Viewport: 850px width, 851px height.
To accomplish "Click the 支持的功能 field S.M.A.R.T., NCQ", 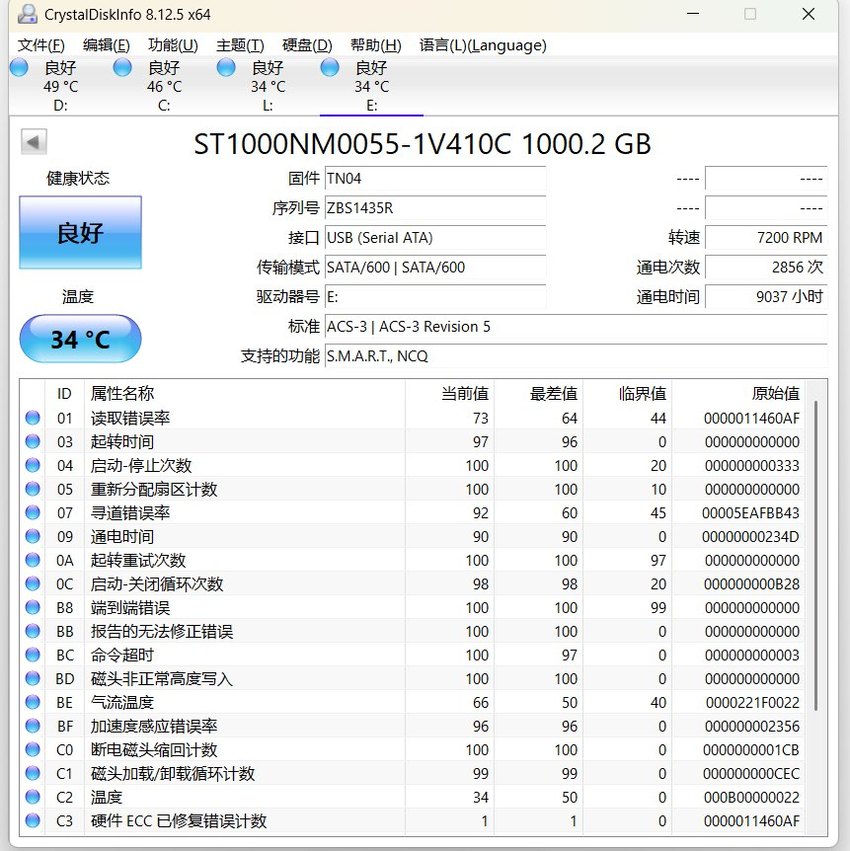I will point(576,356).
